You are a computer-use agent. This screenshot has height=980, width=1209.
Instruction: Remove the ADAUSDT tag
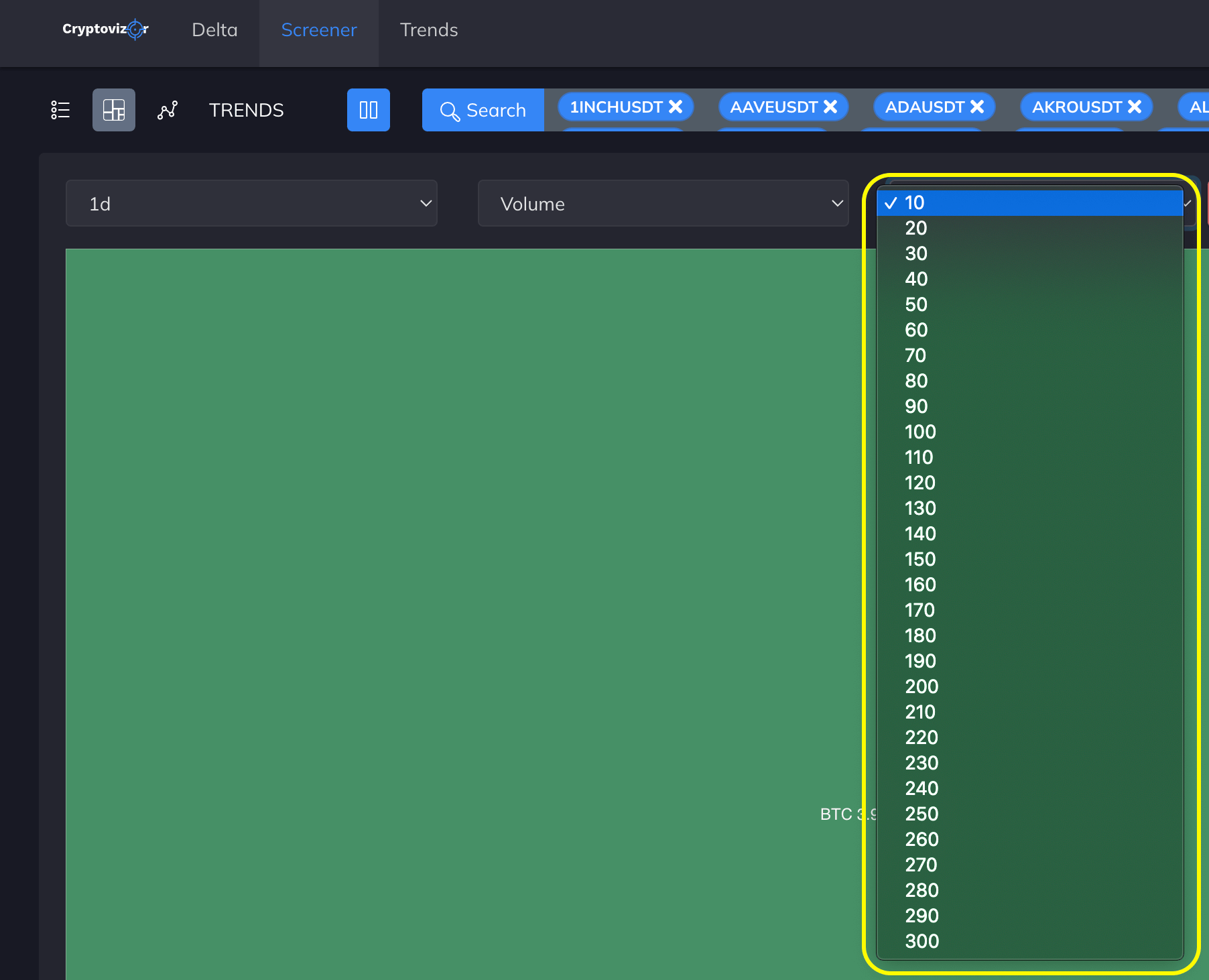click(977, 107)
